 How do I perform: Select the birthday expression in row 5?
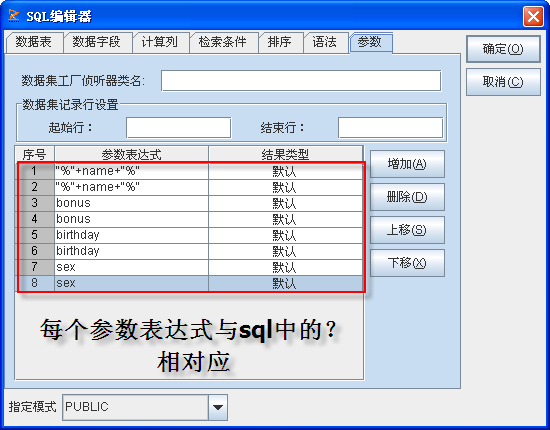tap(132, 235)
